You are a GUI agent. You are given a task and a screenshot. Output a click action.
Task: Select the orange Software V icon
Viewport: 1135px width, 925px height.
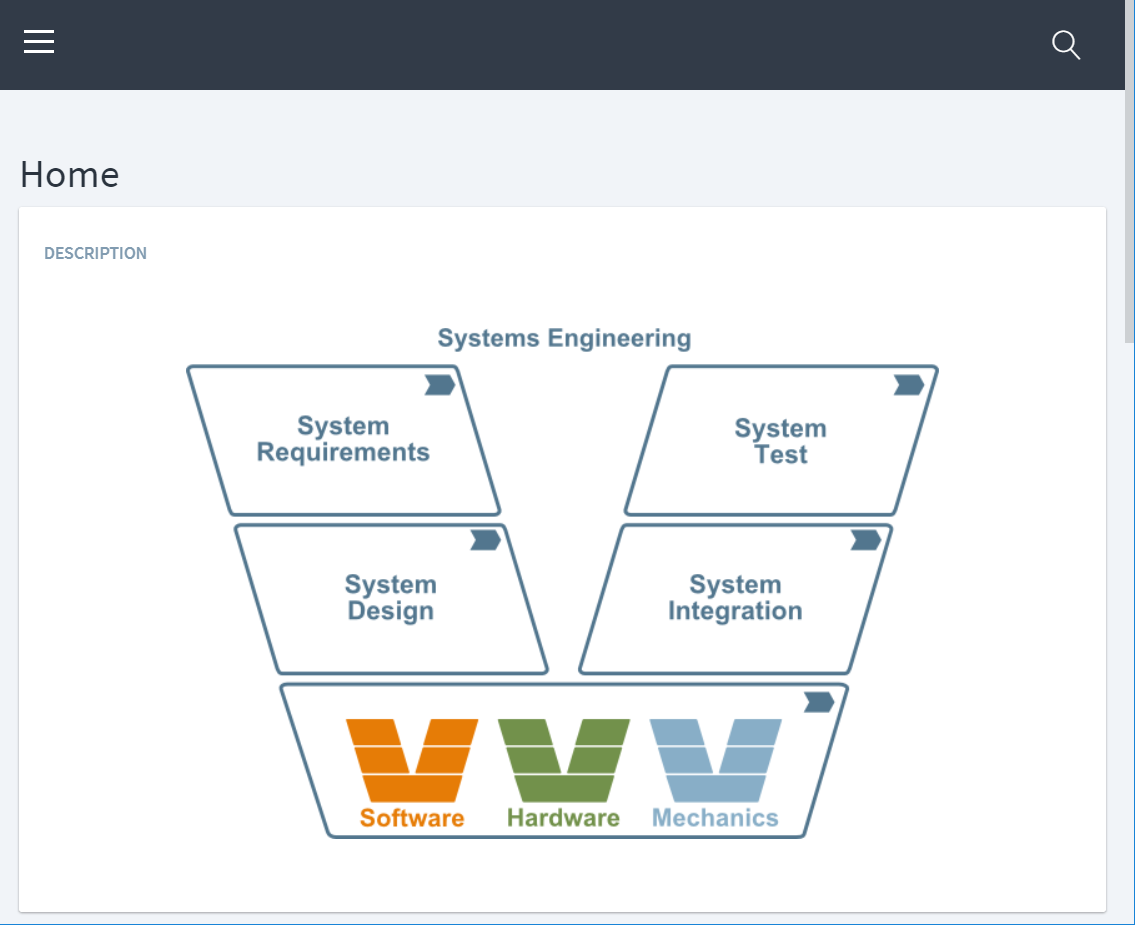[411, 759]
